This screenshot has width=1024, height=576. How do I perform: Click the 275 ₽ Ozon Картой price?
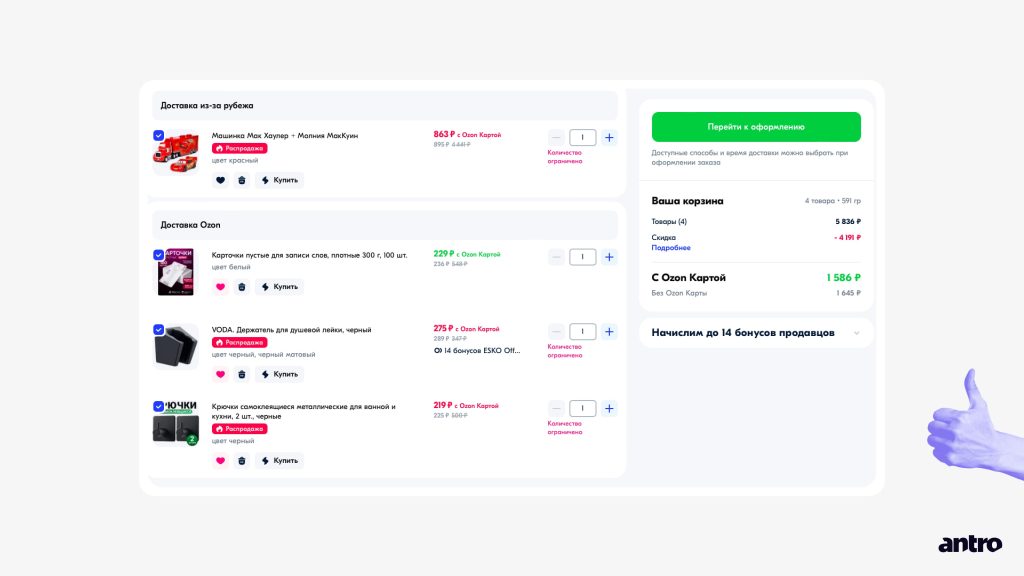pyautogui.click(x=466, y=328)
